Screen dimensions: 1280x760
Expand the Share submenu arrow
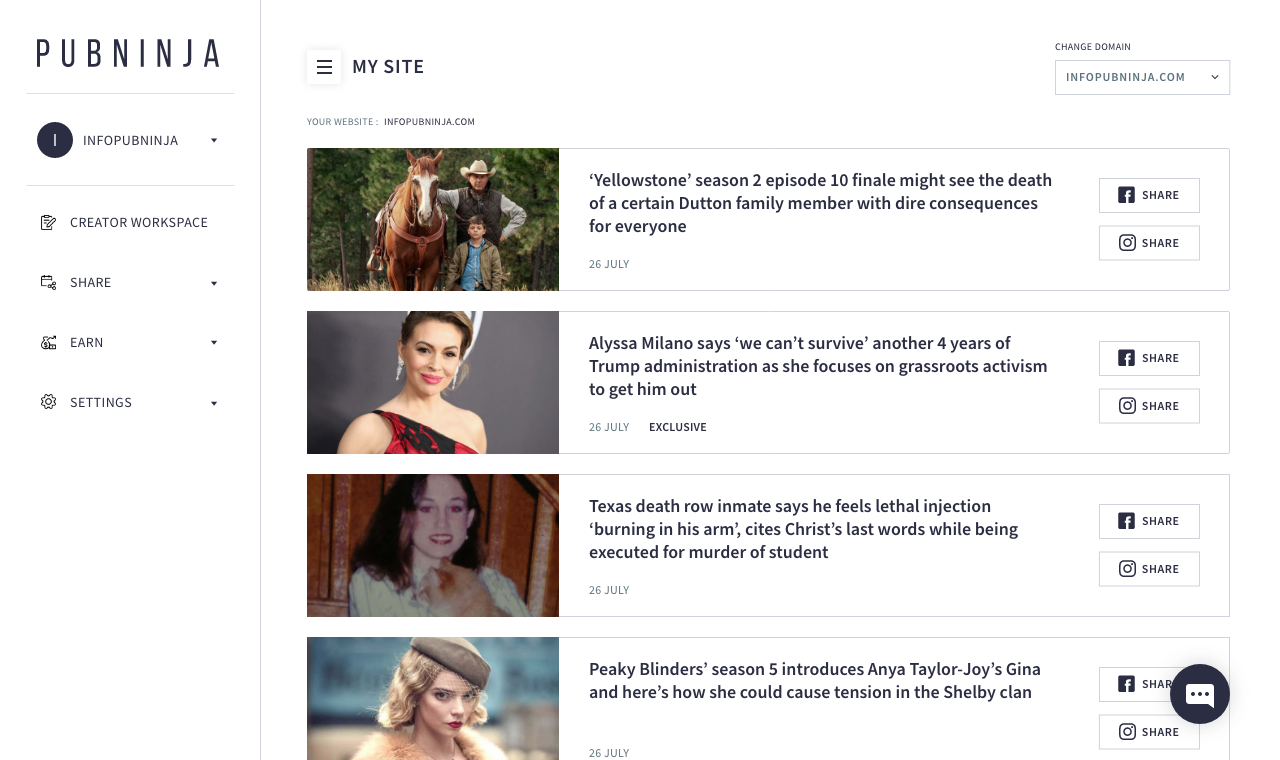click(x=214, y=283)
